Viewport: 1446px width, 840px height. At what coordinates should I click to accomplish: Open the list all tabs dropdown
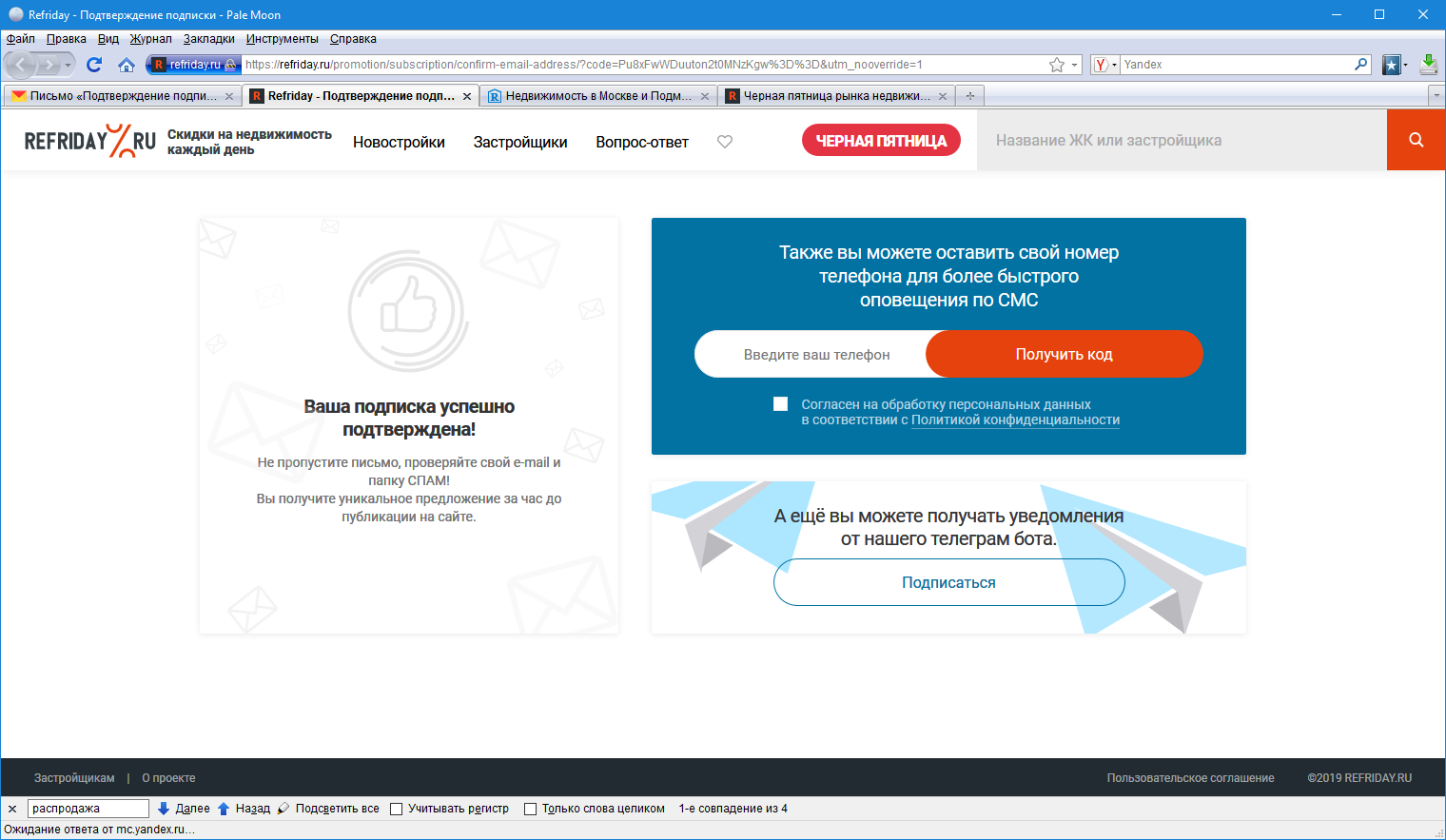1436,96
